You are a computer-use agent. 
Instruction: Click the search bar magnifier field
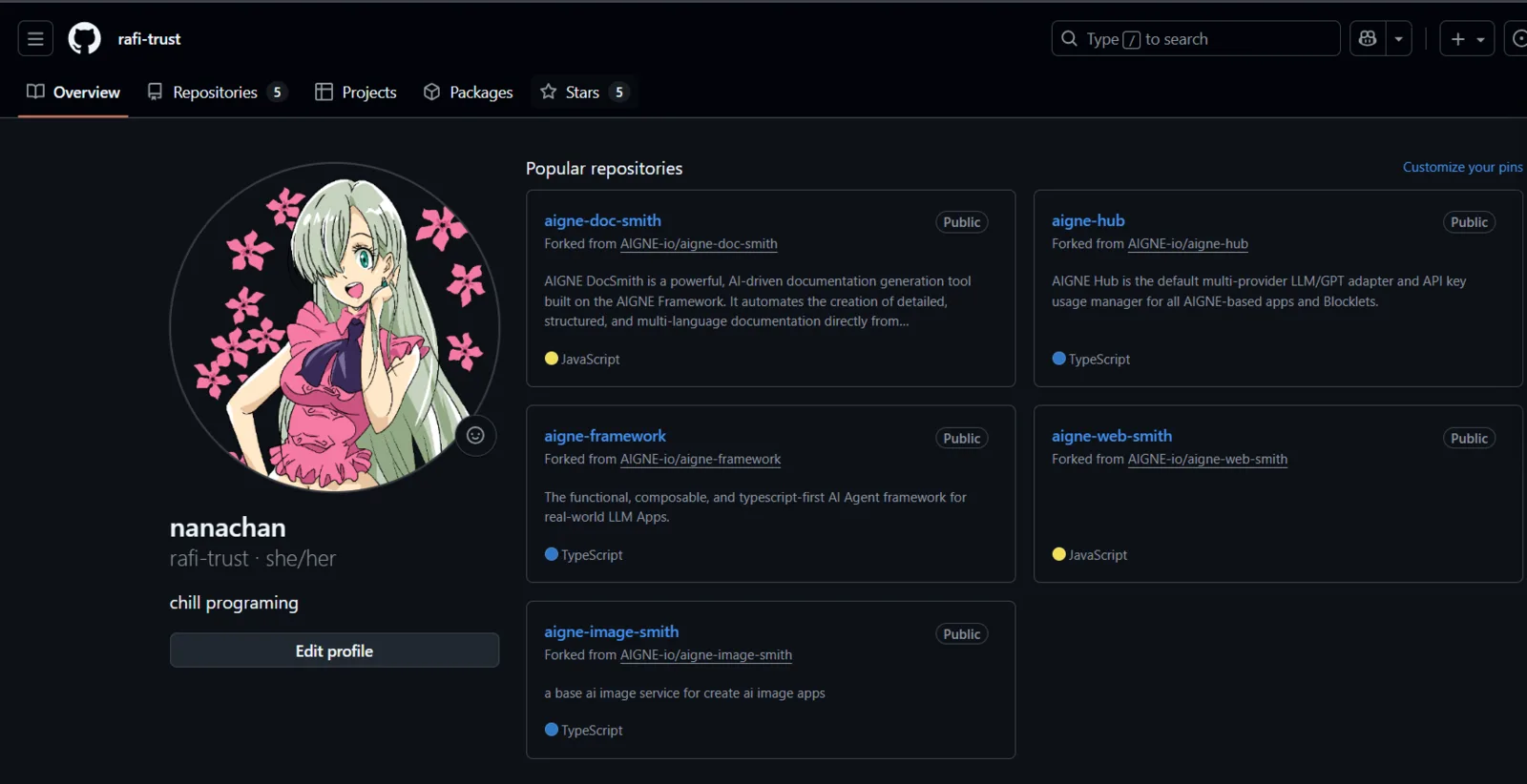click(1196, 39)
